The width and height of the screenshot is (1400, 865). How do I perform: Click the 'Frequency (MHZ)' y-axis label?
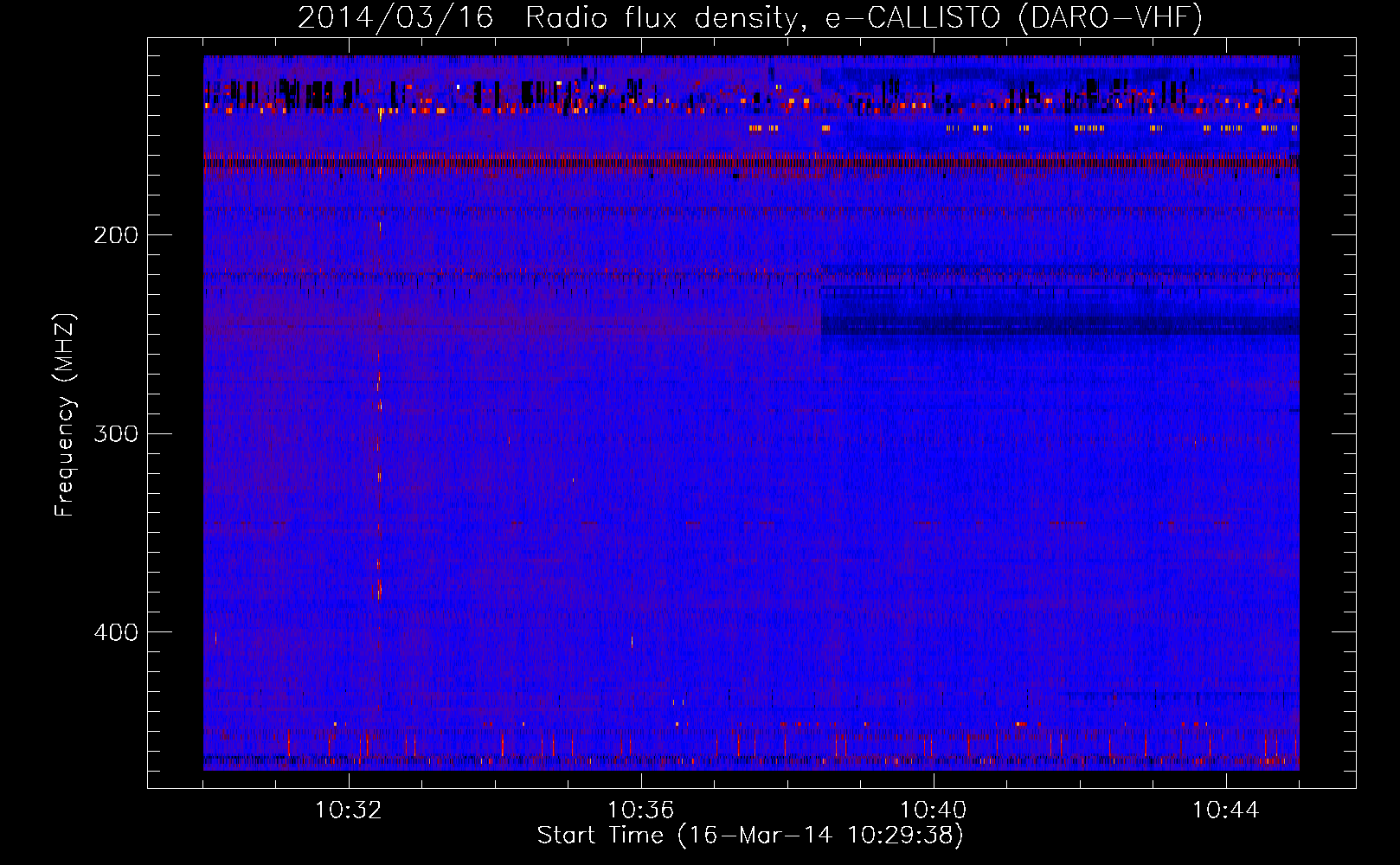click(x=65, y=415)
